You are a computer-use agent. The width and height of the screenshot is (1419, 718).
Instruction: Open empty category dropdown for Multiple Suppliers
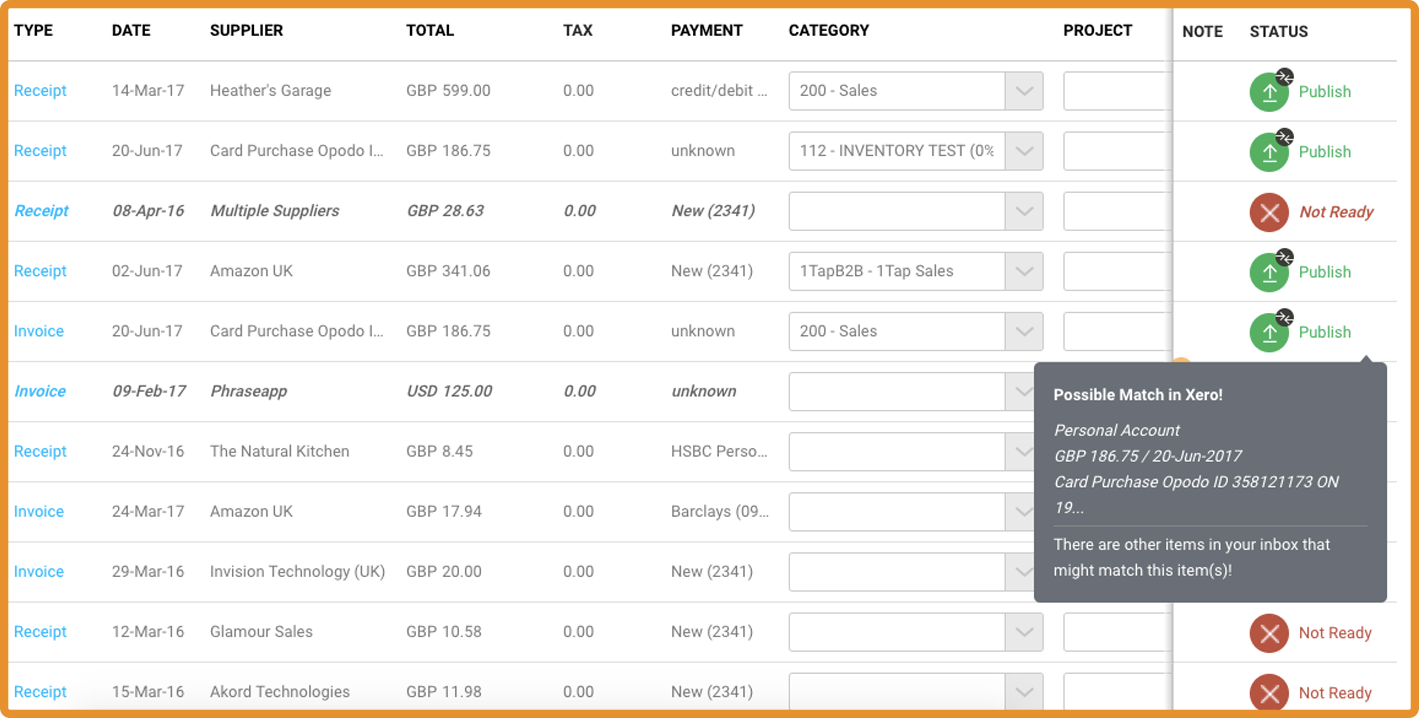point(1023,211)
